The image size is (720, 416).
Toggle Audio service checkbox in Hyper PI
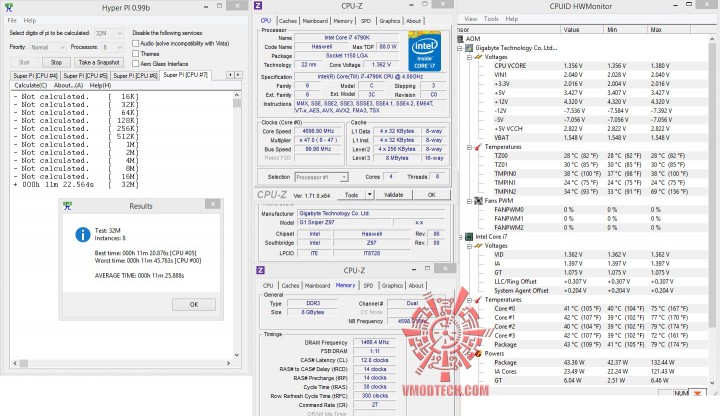coord(135,43)
